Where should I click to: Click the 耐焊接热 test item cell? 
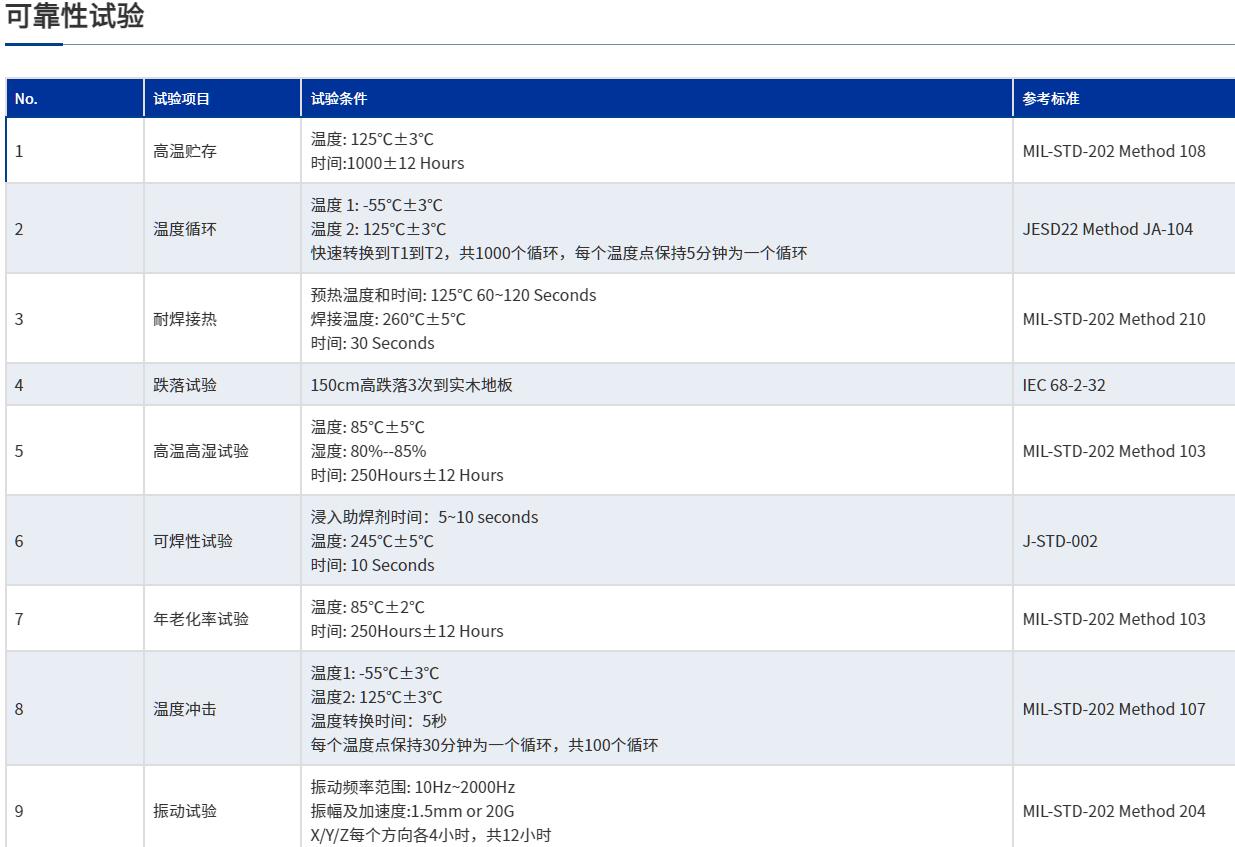(184, 320)
